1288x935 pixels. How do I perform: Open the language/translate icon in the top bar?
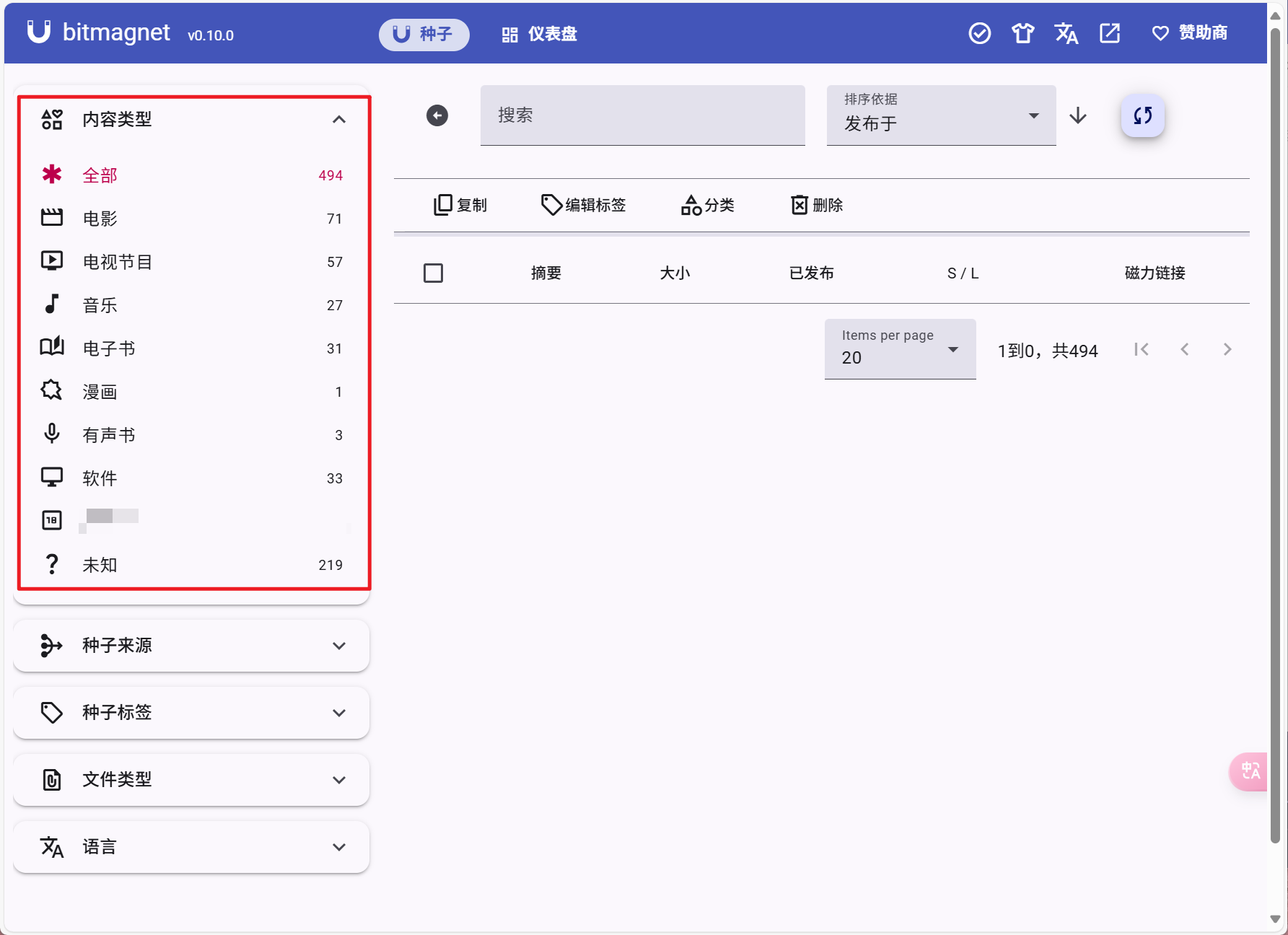pyautogui.click(x=1066, y=33)
